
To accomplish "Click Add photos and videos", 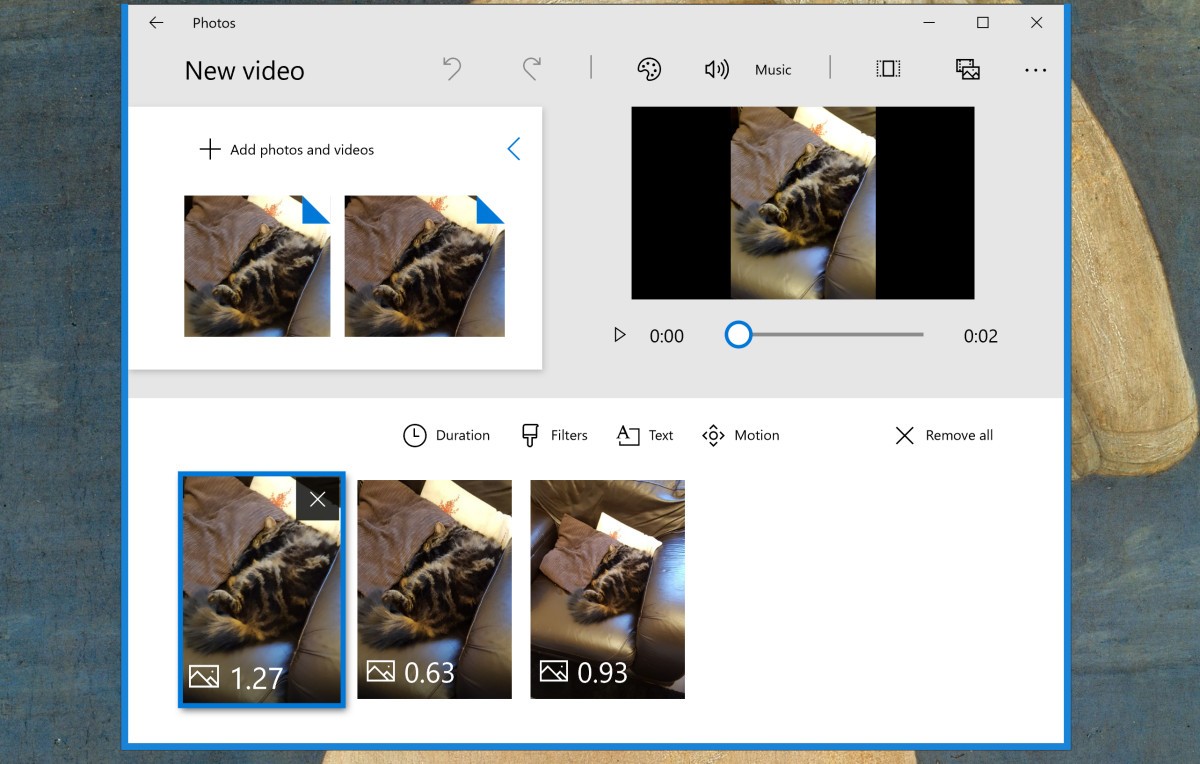I will (288, 149).
